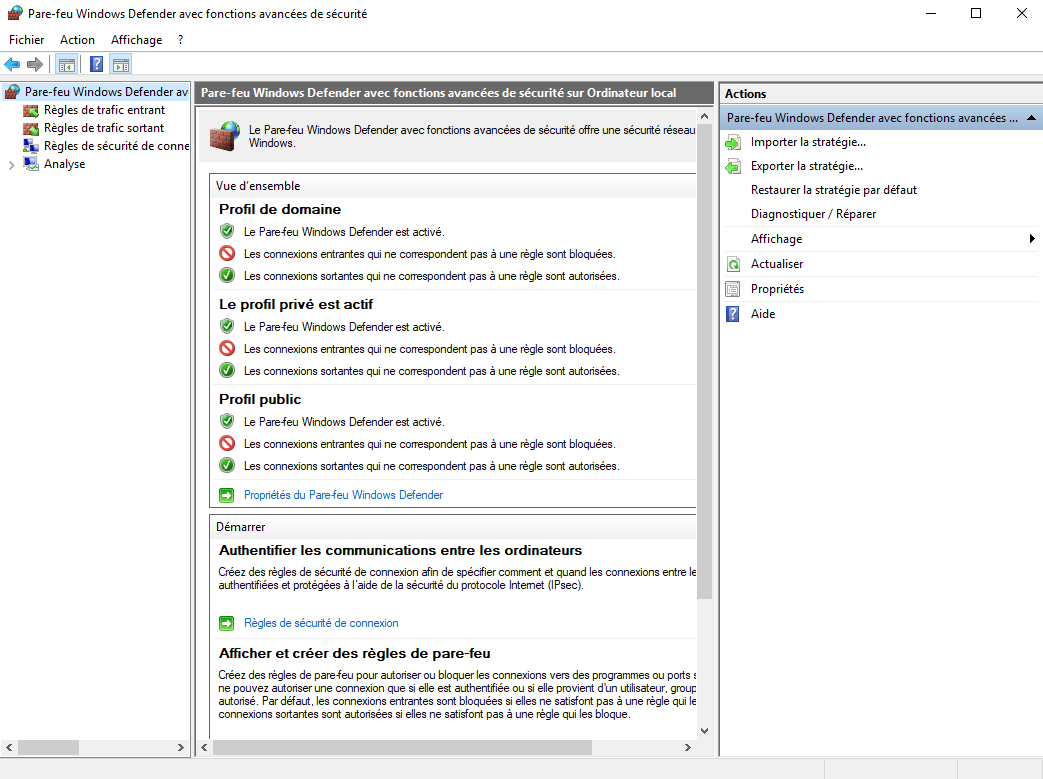Select Règles de trafic sortant in the tree
This screenshot has width=1043, height=779.
click(x=103, y=128)
